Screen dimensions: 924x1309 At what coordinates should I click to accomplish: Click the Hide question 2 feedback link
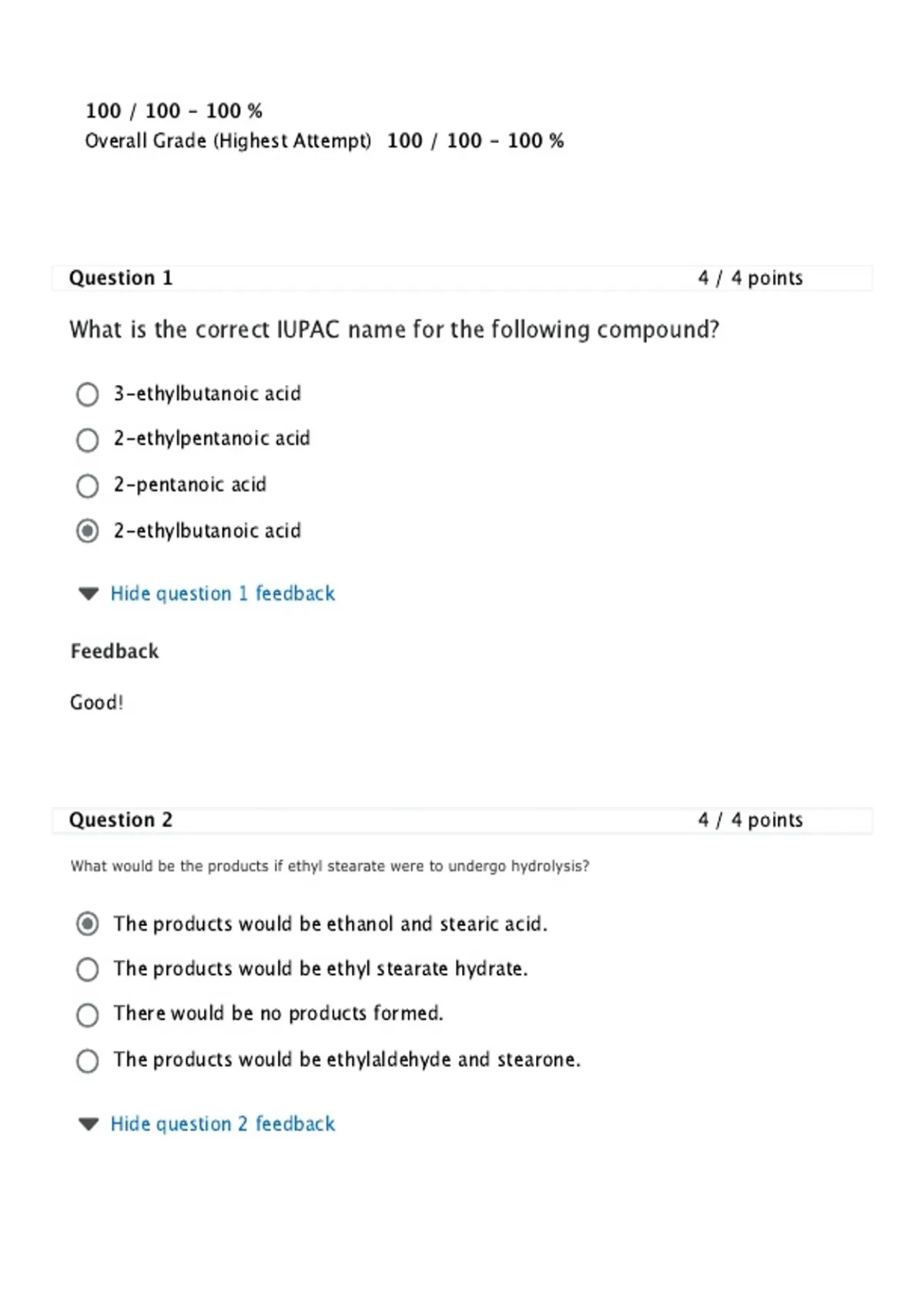[223, 1124]
